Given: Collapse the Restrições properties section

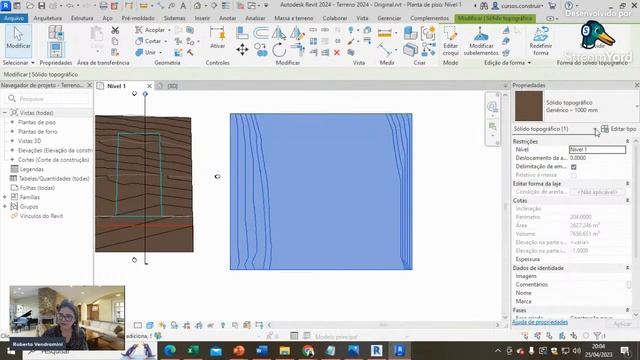Looking at the screenshot, I should tap(627, 141).
